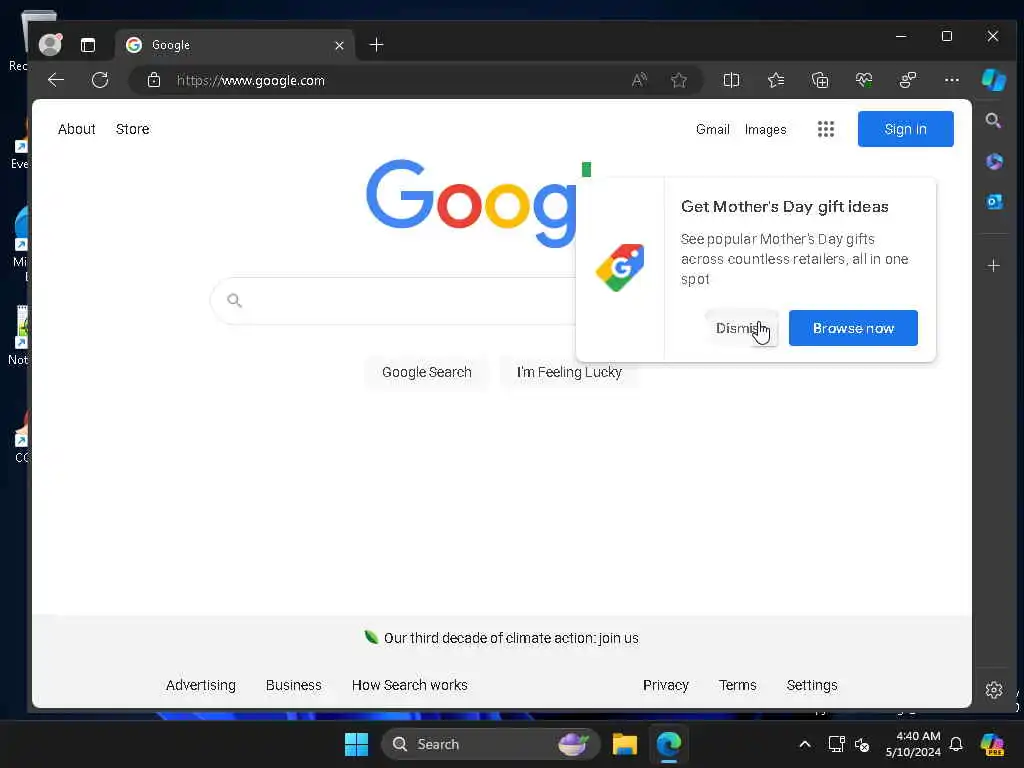Open the muted volume tray icon
The height and width of the screenshot is (768, 1024).
(862, 744)
